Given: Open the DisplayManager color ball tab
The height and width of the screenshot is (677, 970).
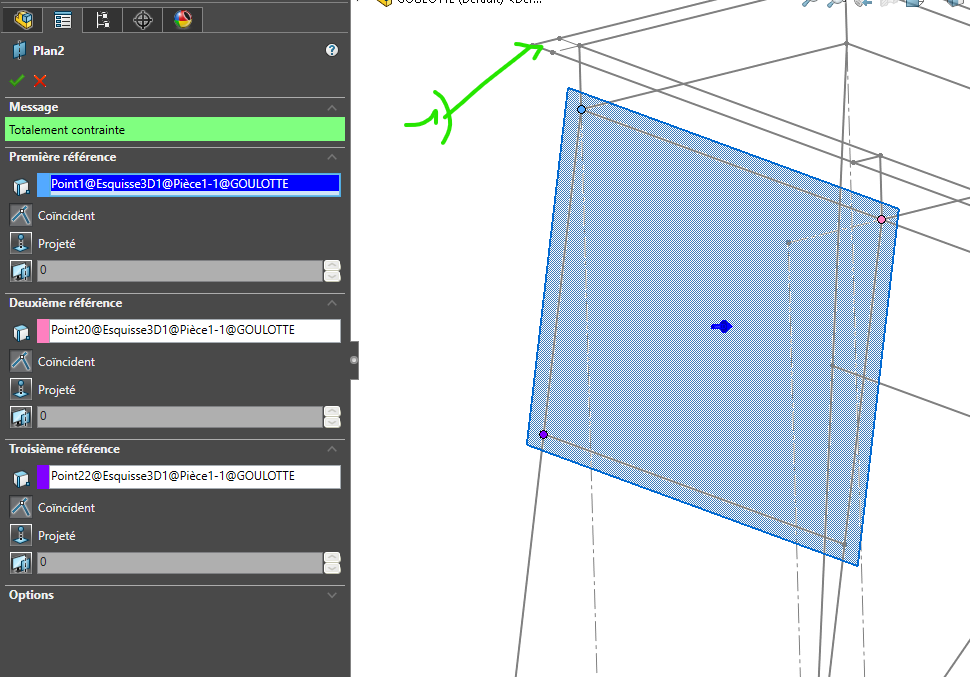Looking at the screenshot, I should tap(182, 19).
